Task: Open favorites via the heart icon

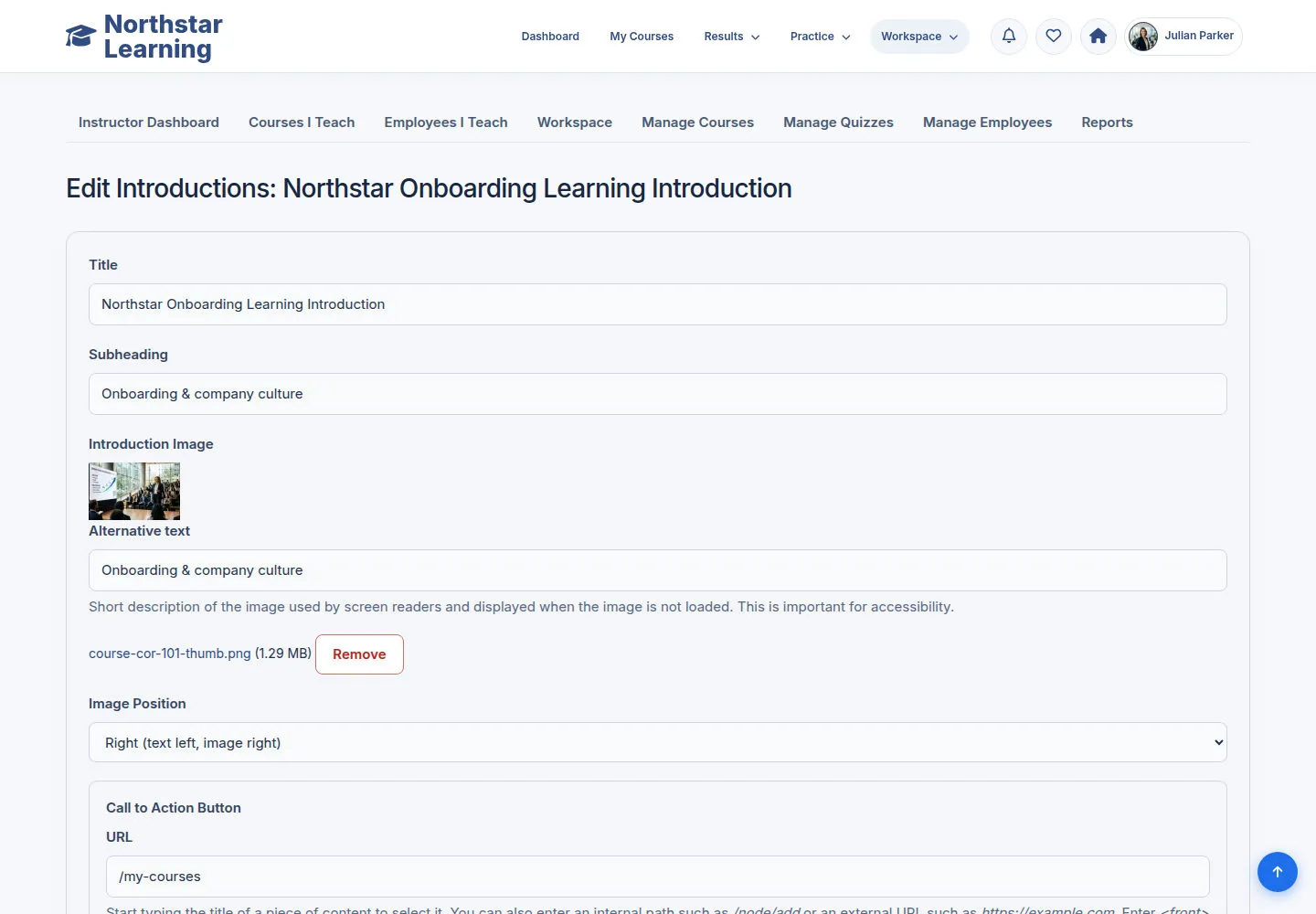Action: (x=1054, y=37)
